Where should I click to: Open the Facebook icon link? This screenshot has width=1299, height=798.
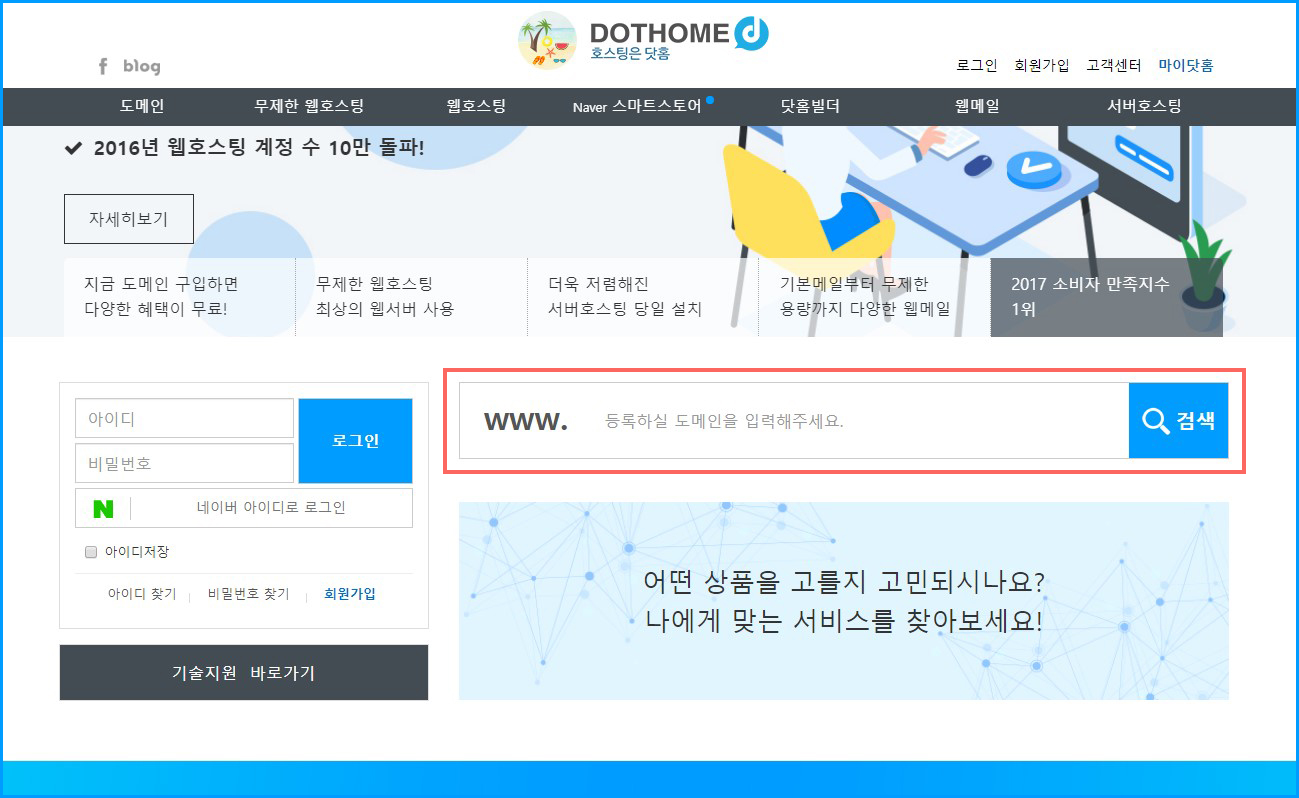coord(102,66)
